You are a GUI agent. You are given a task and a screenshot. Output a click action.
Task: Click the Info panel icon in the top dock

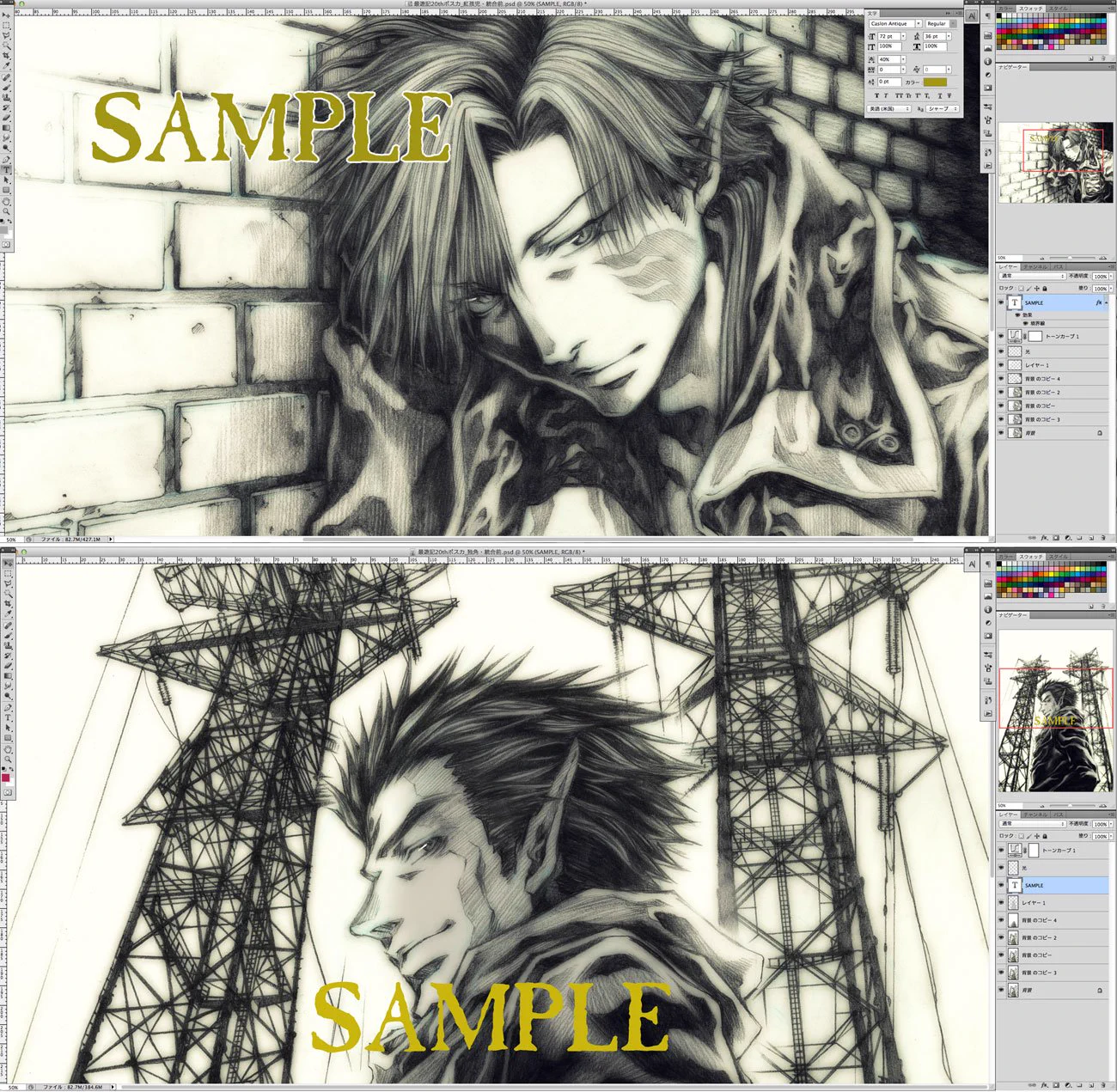[x=988, y=61]
